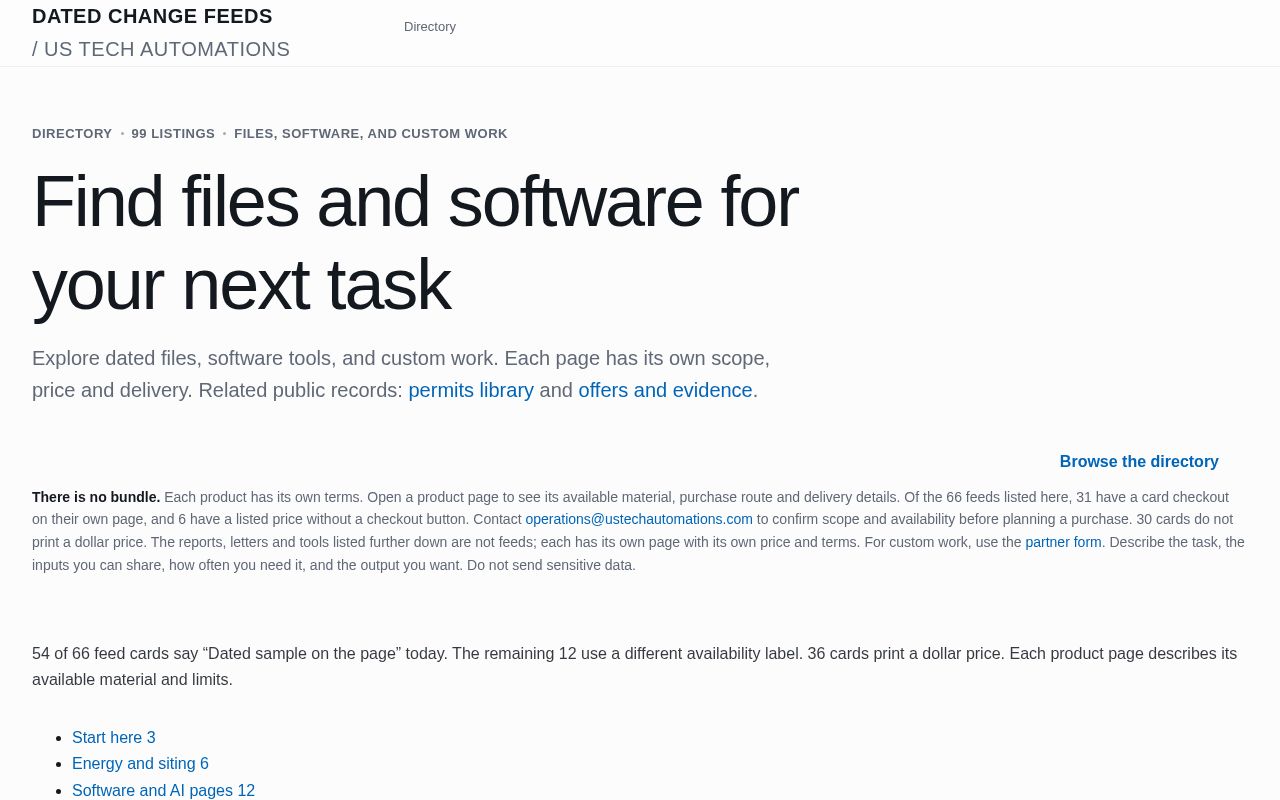1280x800 pixels.
Task: Open the partner form link
Action: point(1063,542)
